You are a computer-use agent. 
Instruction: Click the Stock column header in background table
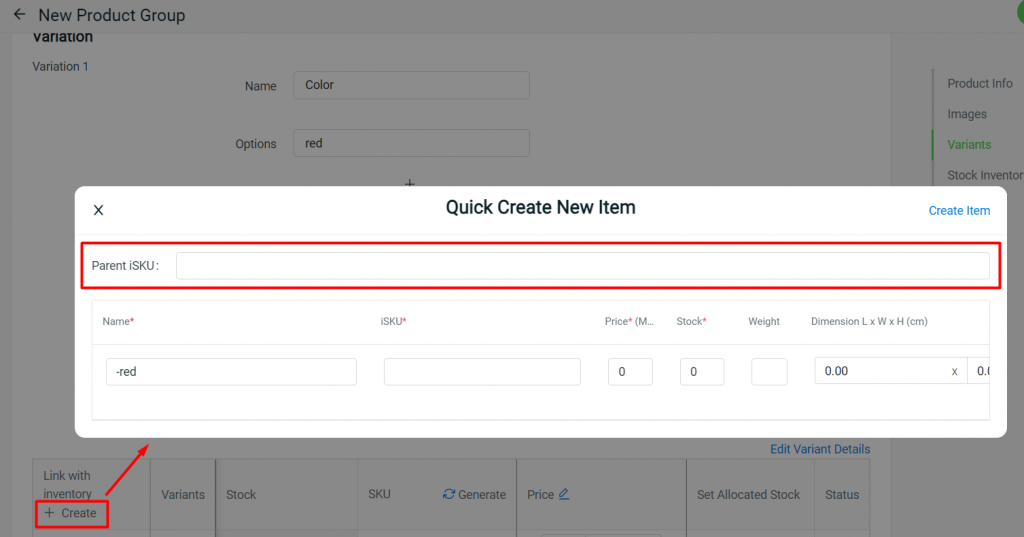(x=241, y=495)
